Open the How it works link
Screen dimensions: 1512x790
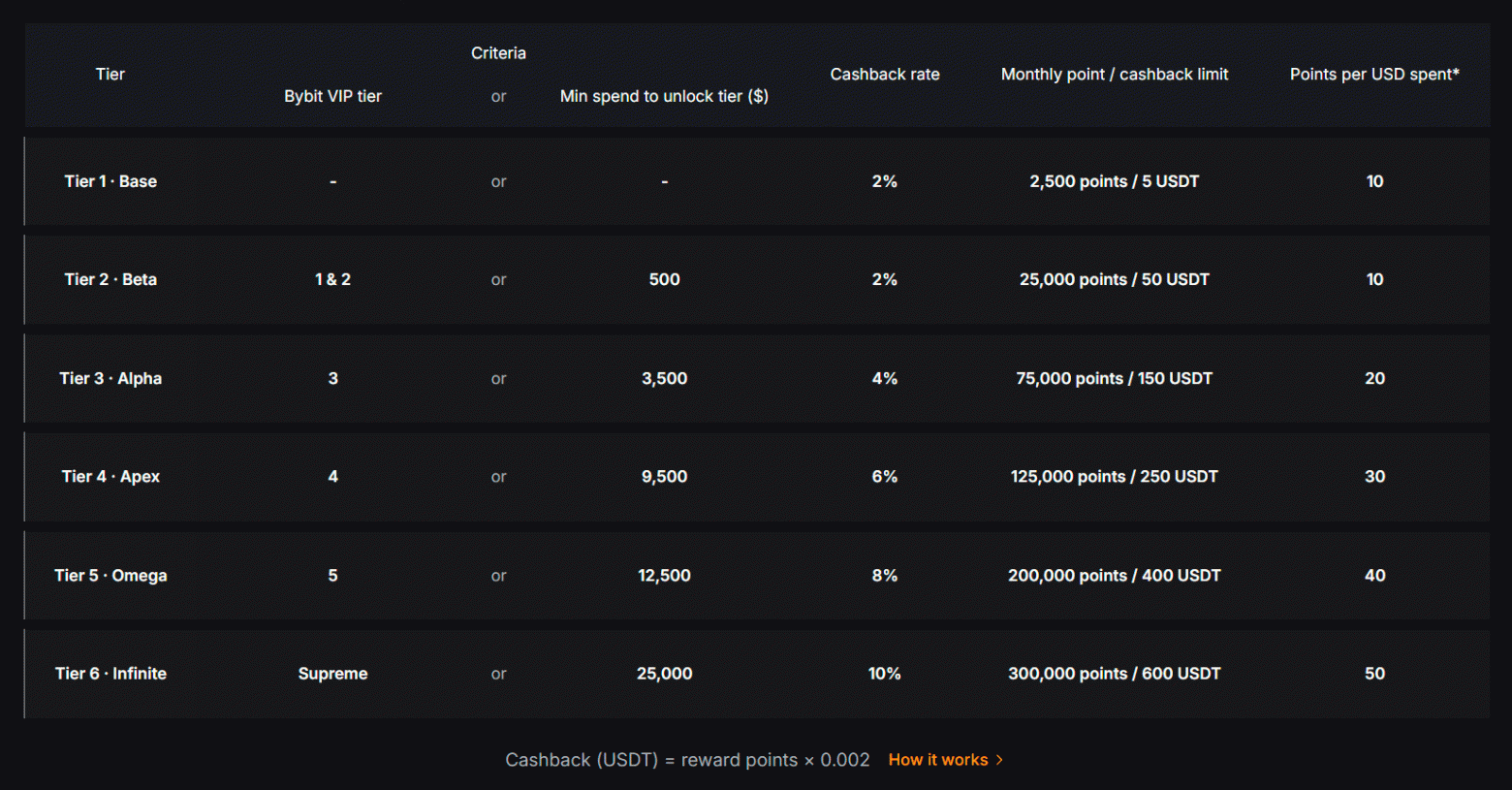click(937, 760)
